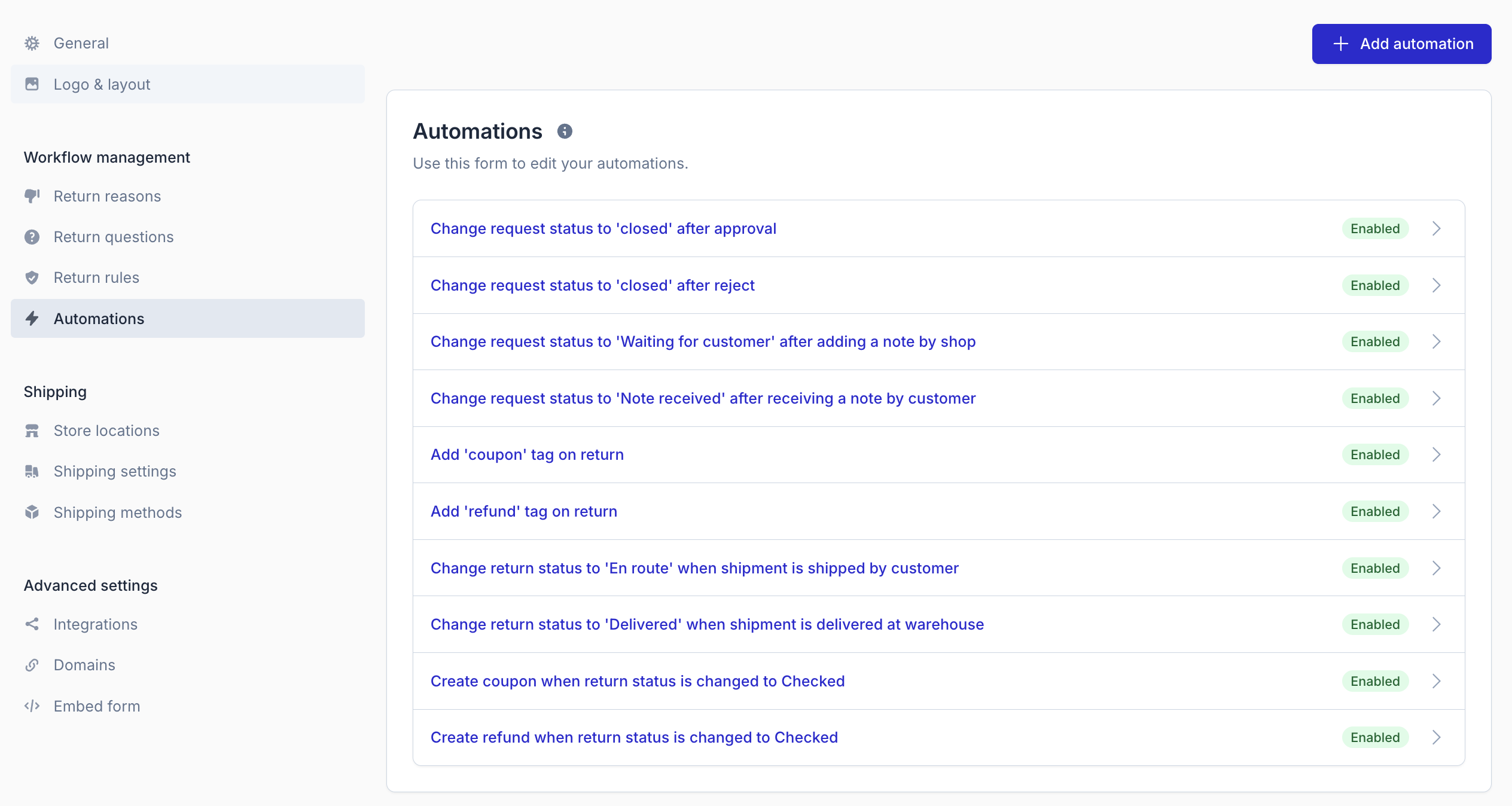Click the Embed form code icon
Viewport: 1512px width, 806px height.
click(x=32, y=706)
